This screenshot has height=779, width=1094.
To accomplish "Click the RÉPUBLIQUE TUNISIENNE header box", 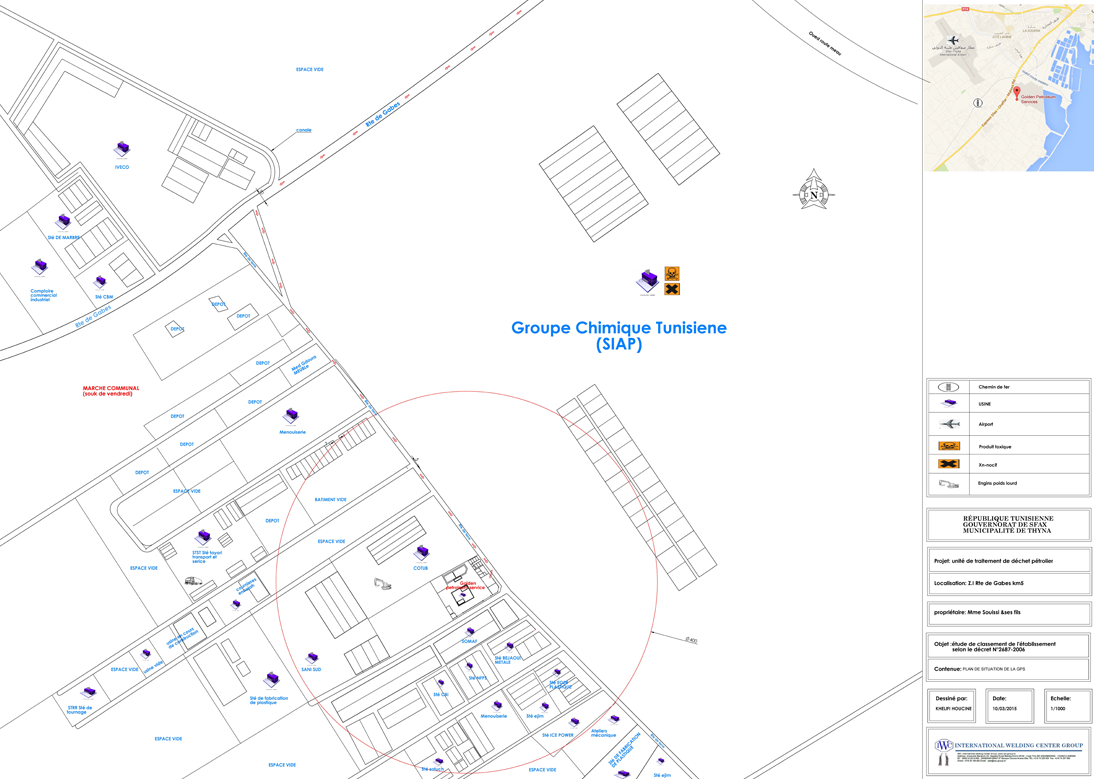I will [x=1008, y=524].
